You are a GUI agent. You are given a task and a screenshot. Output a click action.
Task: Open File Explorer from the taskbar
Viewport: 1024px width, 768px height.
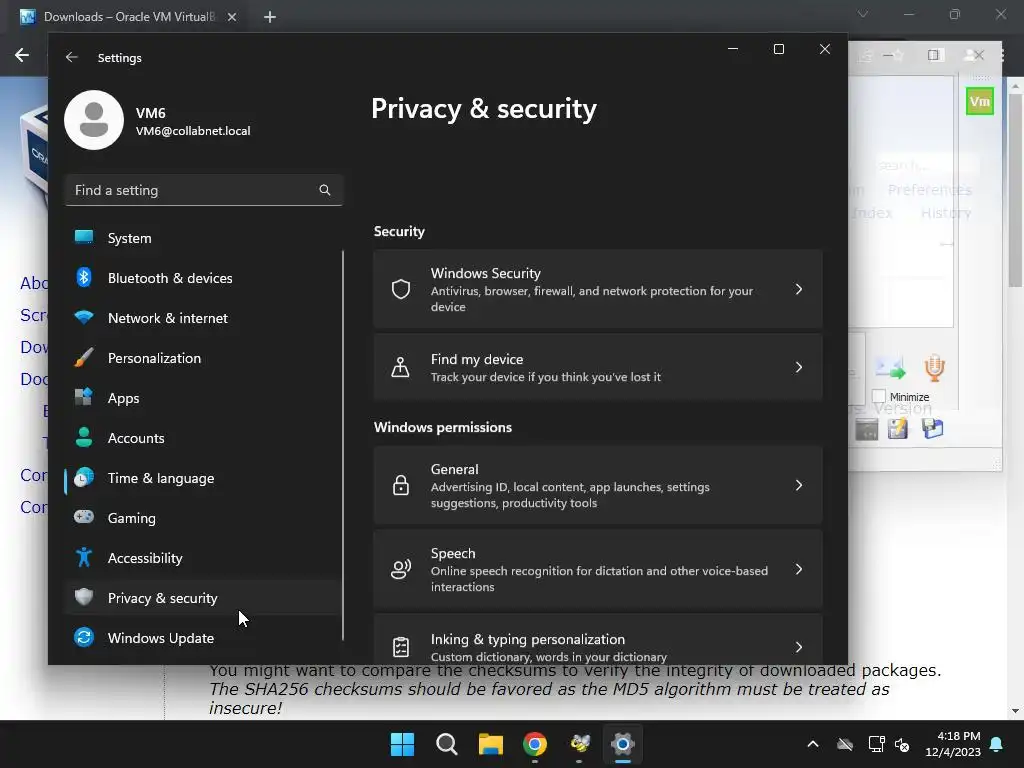click(x=490, y=744)
